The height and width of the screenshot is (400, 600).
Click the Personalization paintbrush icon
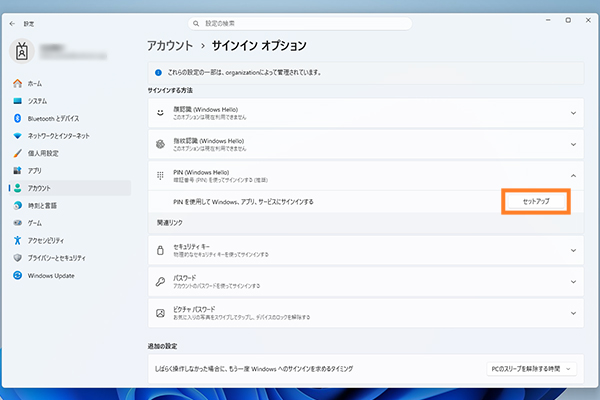click(18, 153)
